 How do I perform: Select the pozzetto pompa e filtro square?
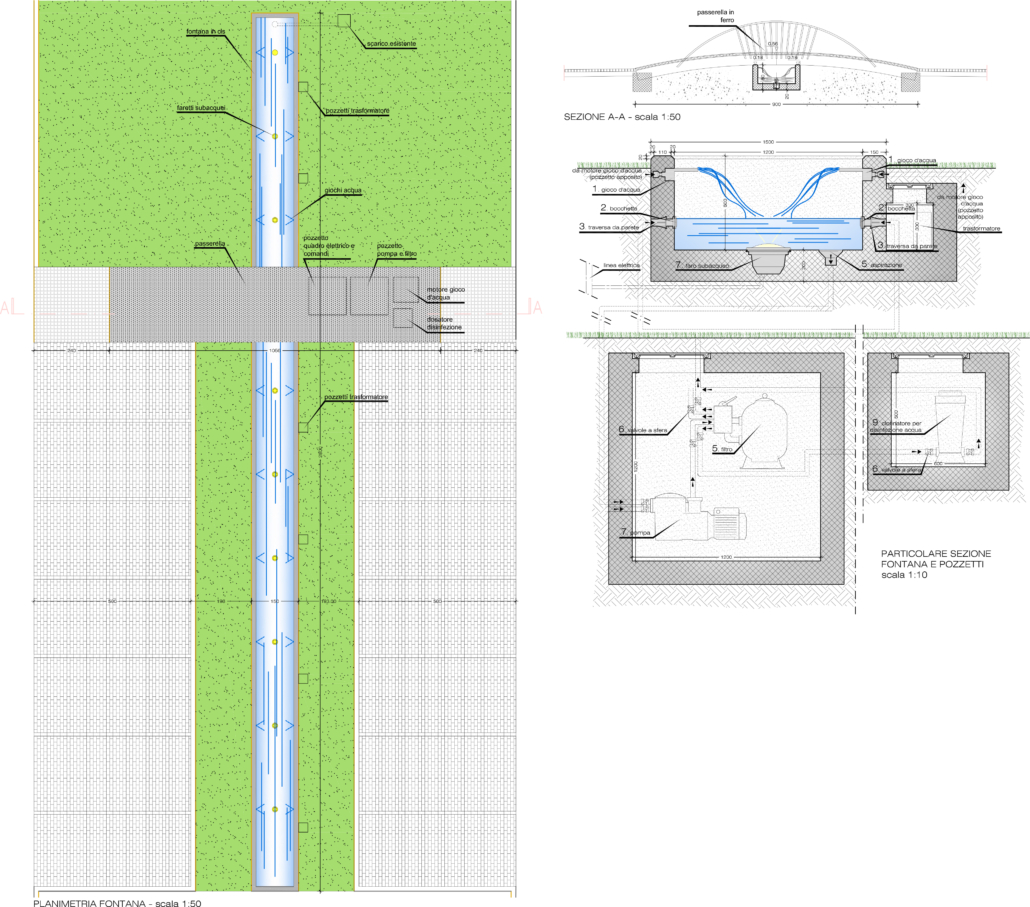(x=368, y=296)
